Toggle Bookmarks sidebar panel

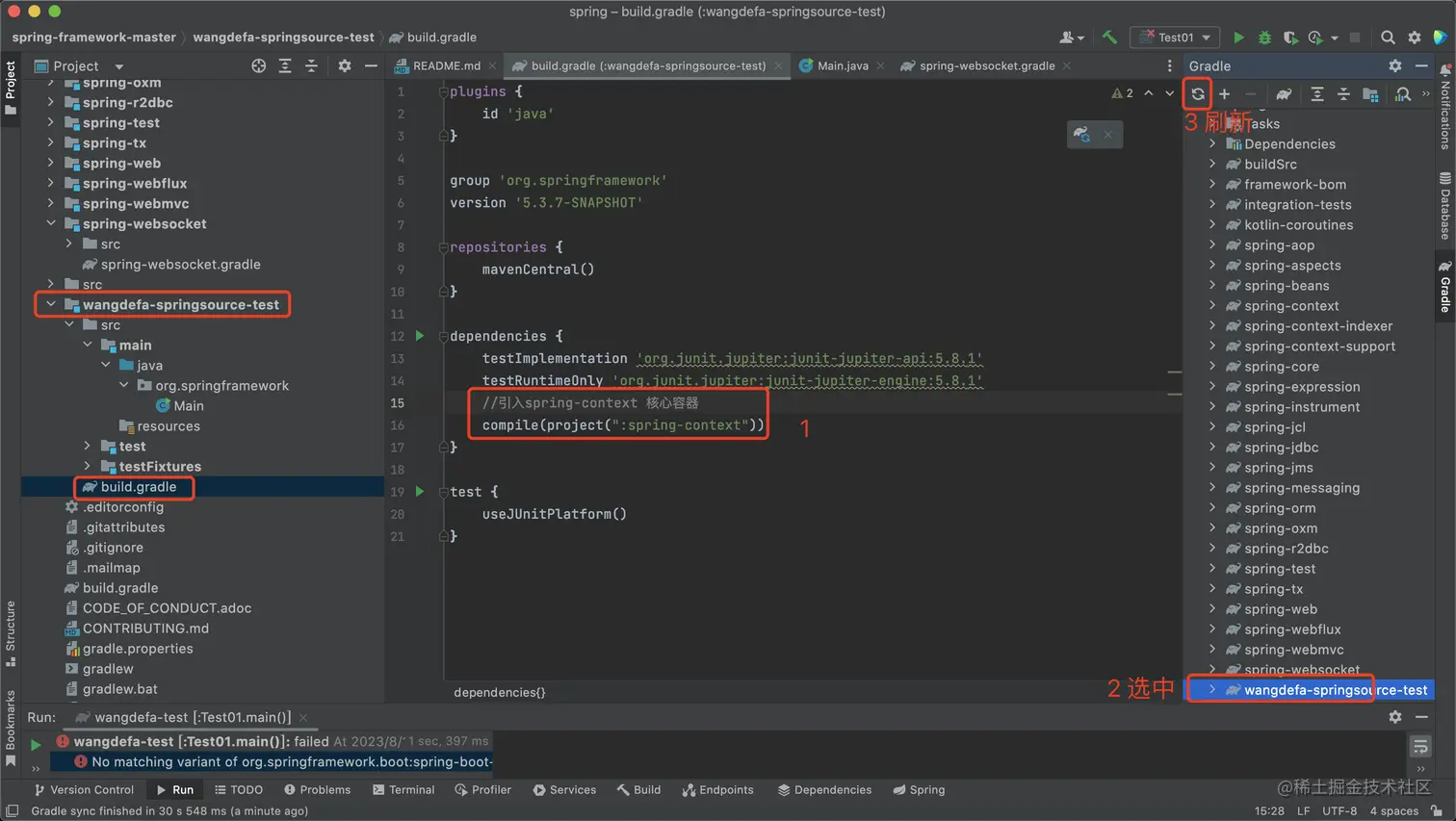[11, 728]
